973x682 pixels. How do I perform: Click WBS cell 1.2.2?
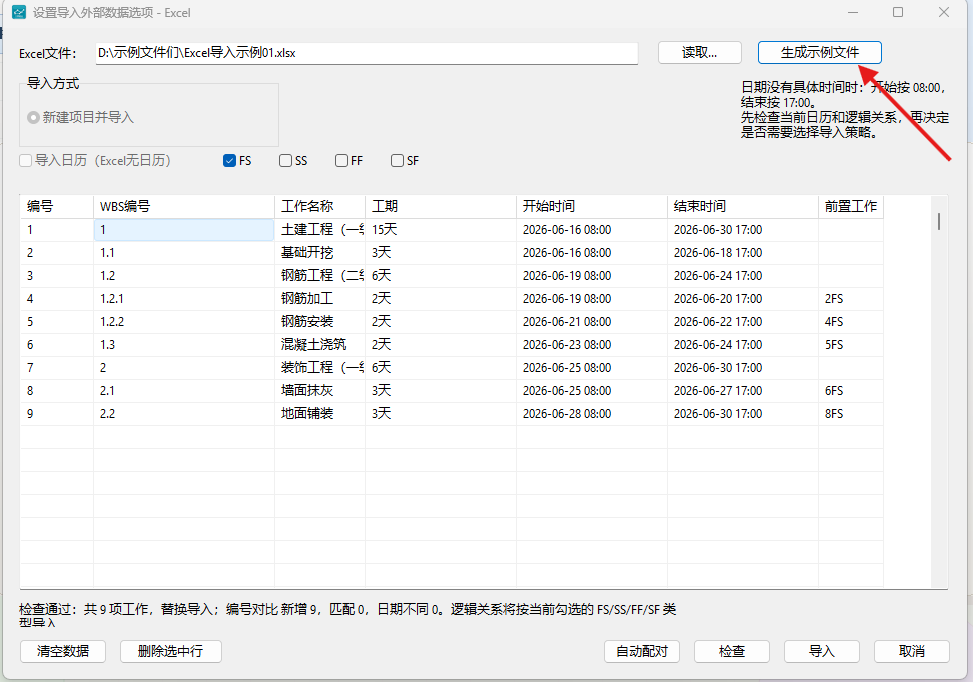click(184, 321)
